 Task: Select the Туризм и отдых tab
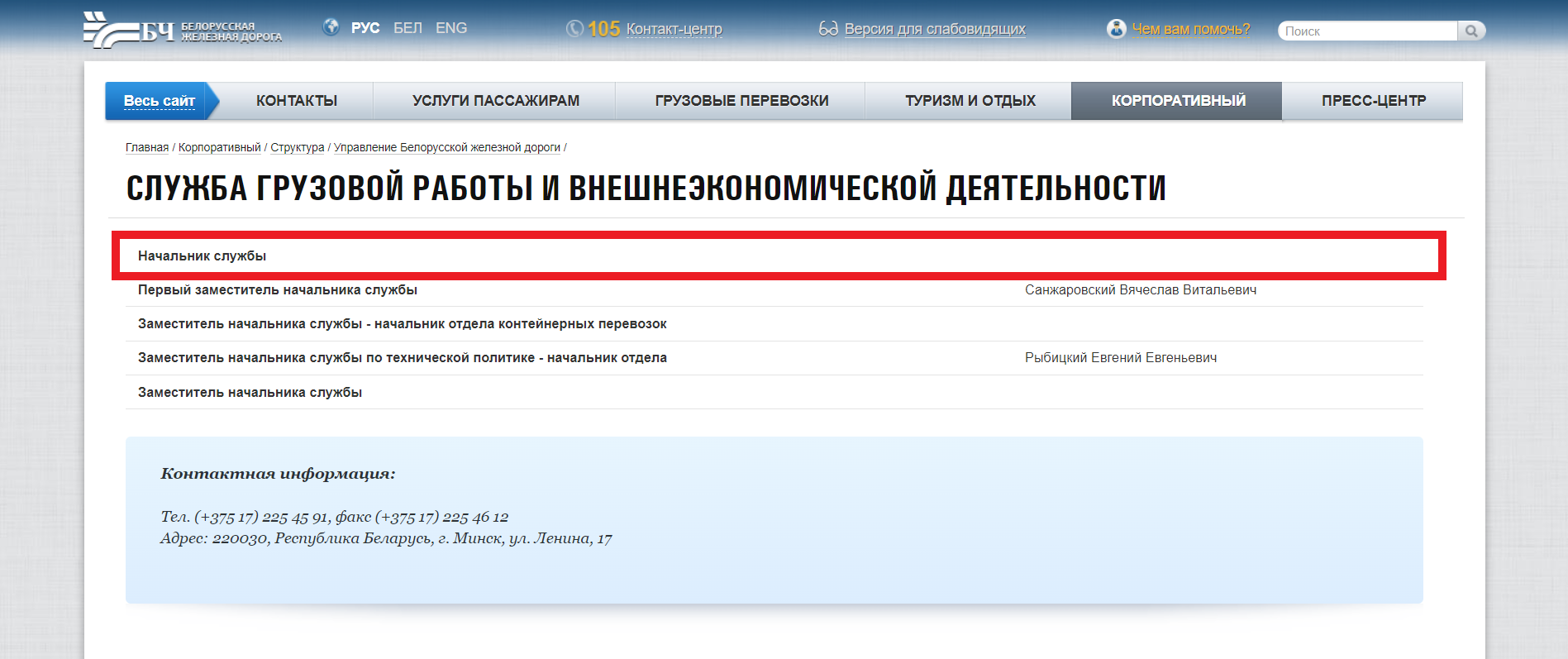coord(970,101)
